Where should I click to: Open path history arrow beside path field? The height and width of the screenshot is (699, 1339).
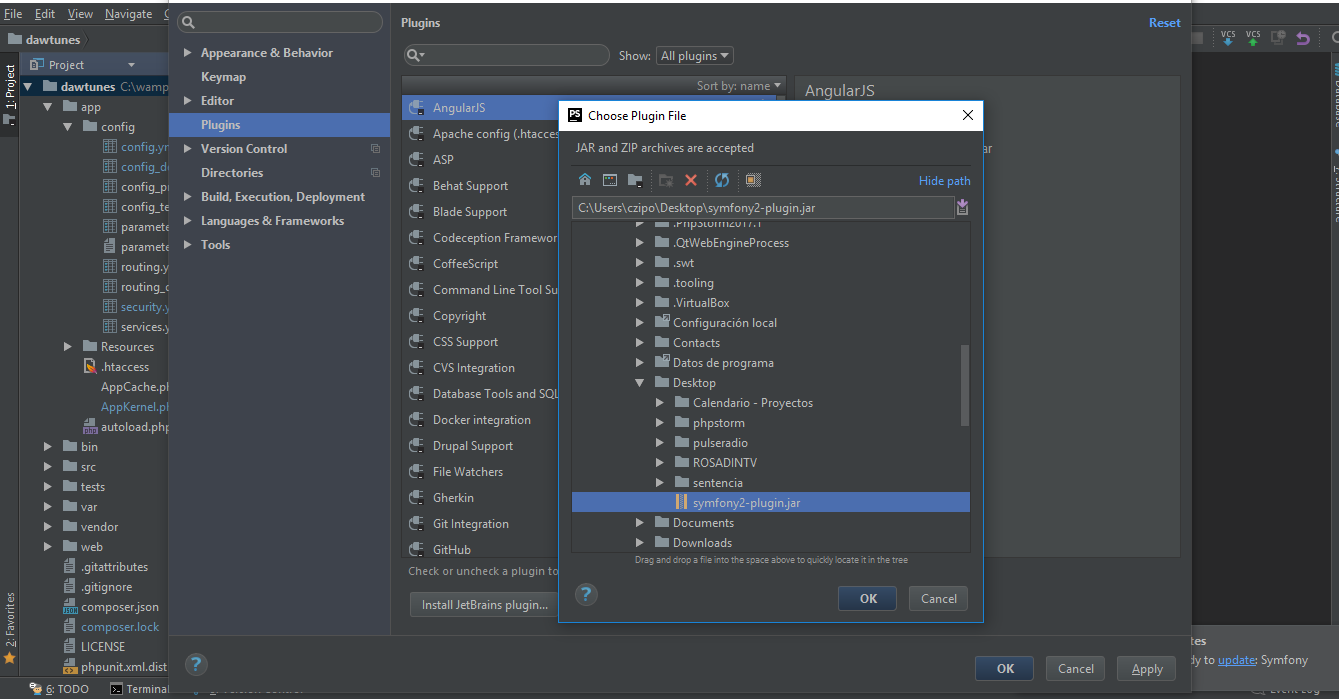(x=962, y=207)
